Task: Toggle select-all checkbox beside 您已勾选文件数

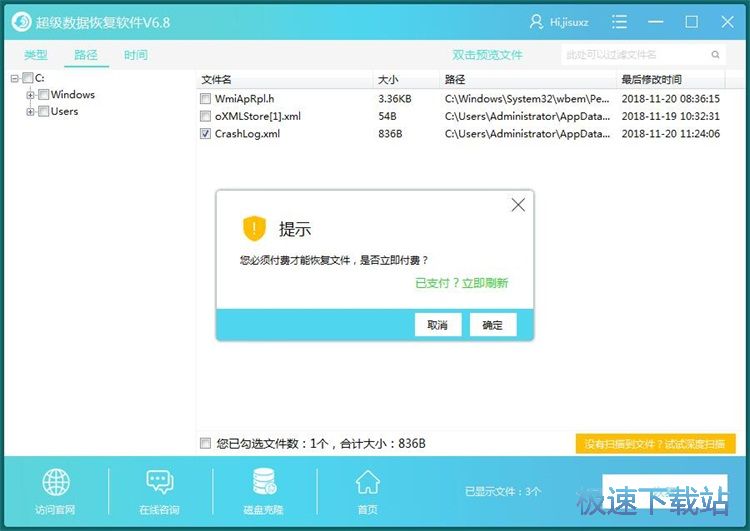Action: [205, 443]
